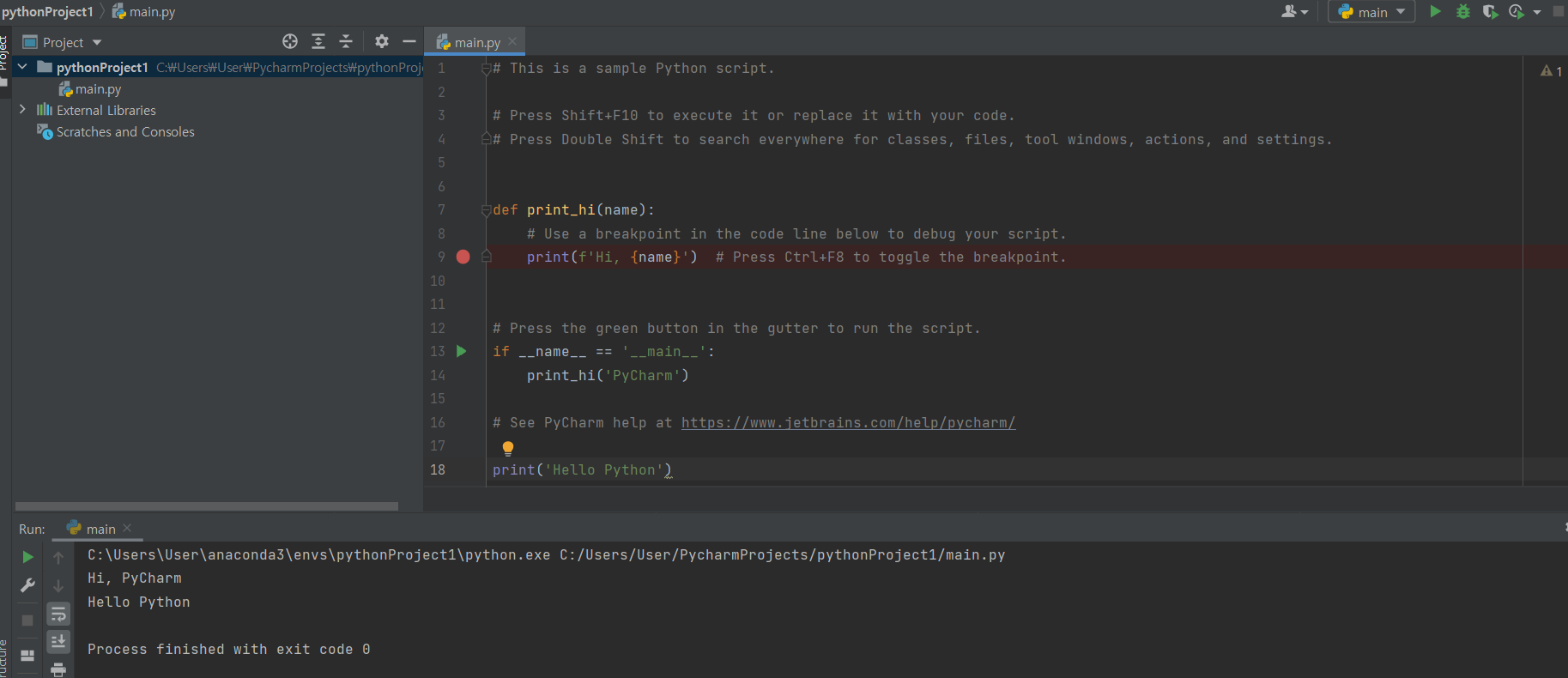
Task: Fold the print_hi function at line 7
Action: coord(487,209)
